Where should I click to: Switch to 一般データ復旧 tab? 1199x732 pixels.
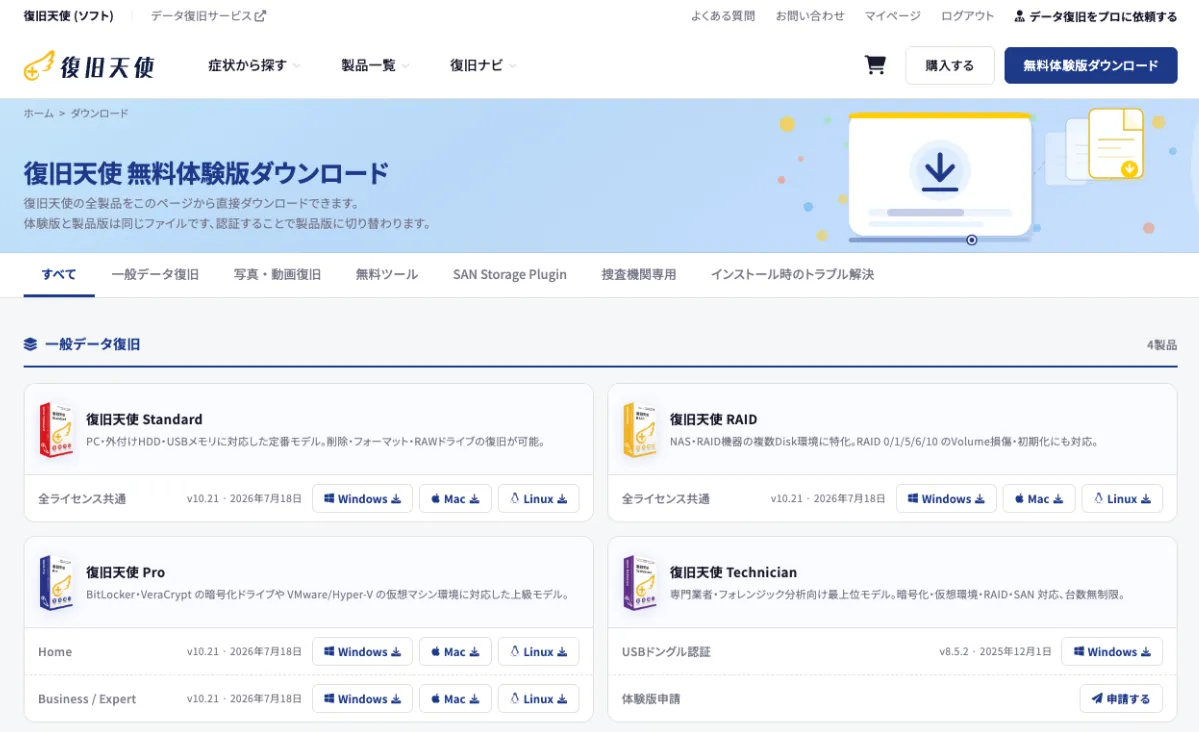tap(155, 275)
